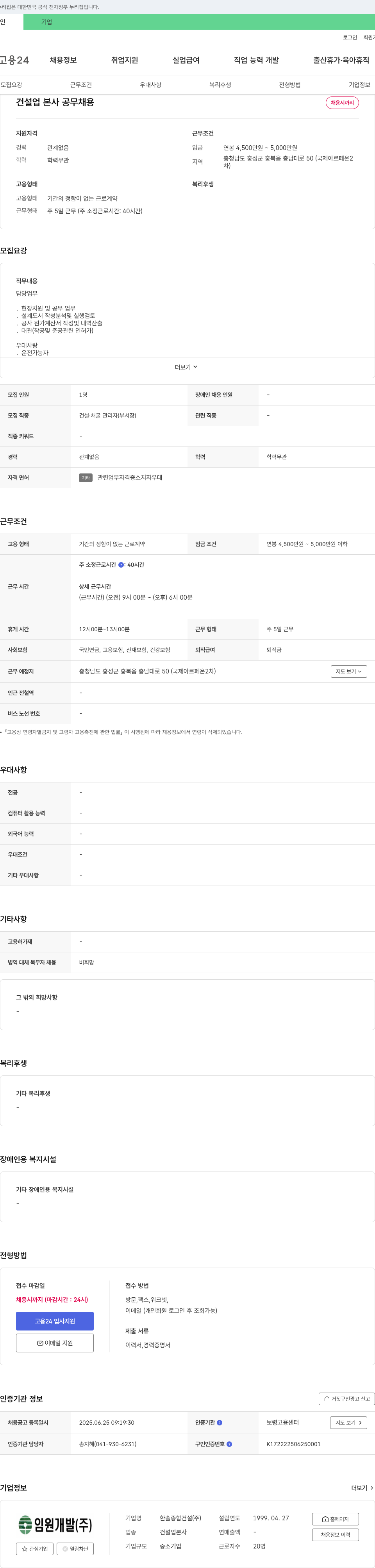Viewport: 375px width, 1568px height.
Task: Click salary text 연봉 4,500만원 ~ 5,000만원
Action: tap(260, 148)
